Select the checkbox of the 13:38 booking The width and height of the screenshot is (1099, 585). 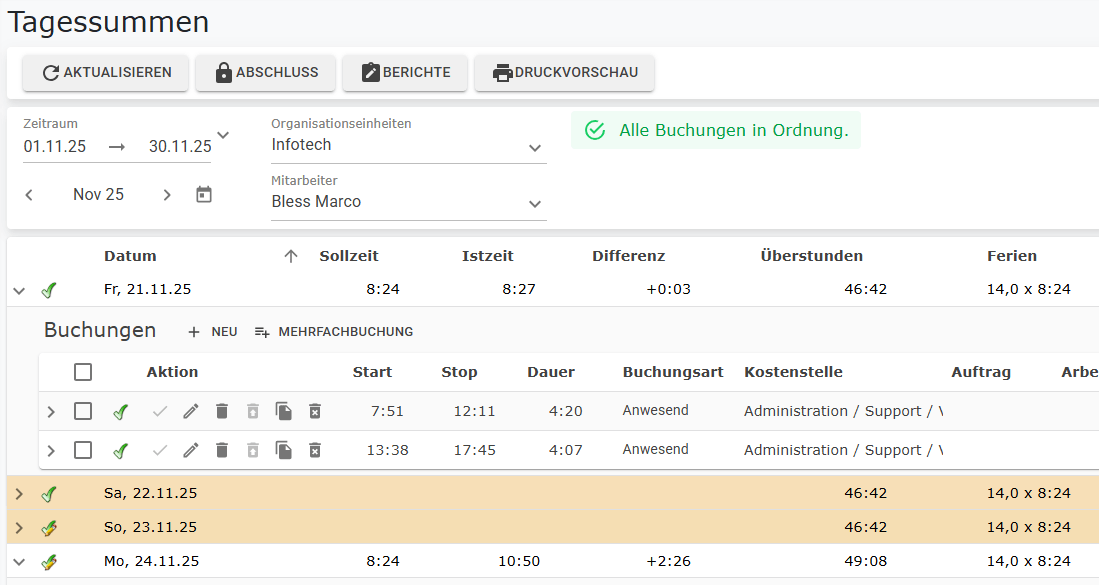coord(83,450)
